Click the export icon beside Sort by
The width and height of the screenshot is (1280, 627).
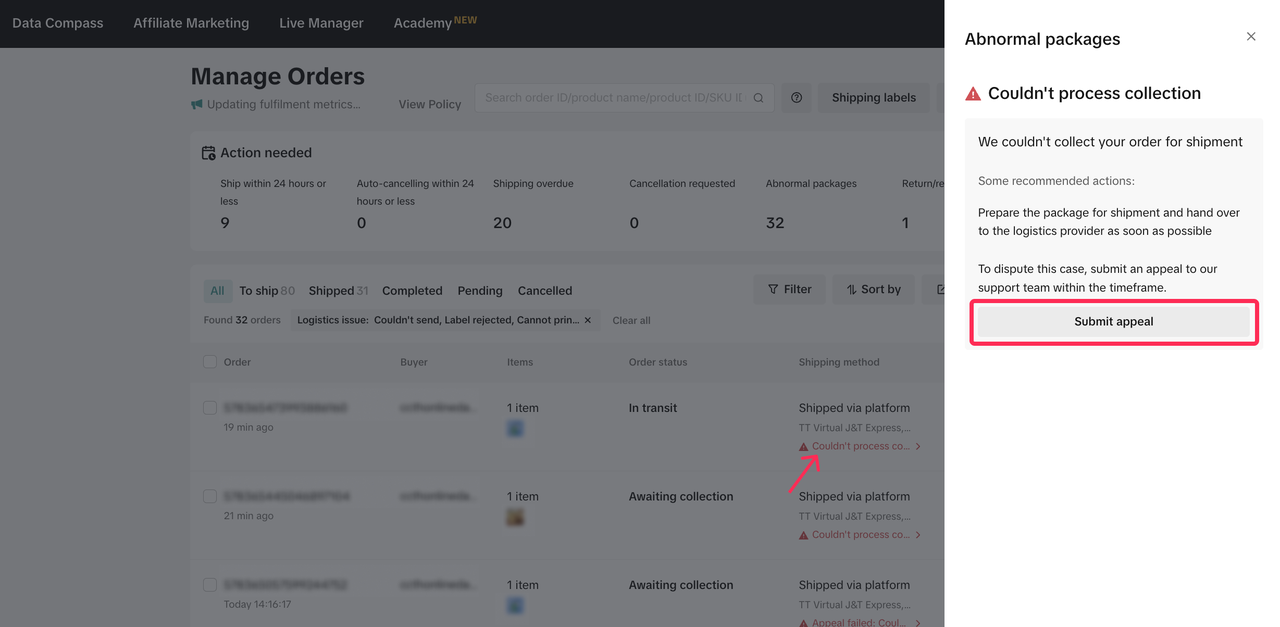click(938, 290)
